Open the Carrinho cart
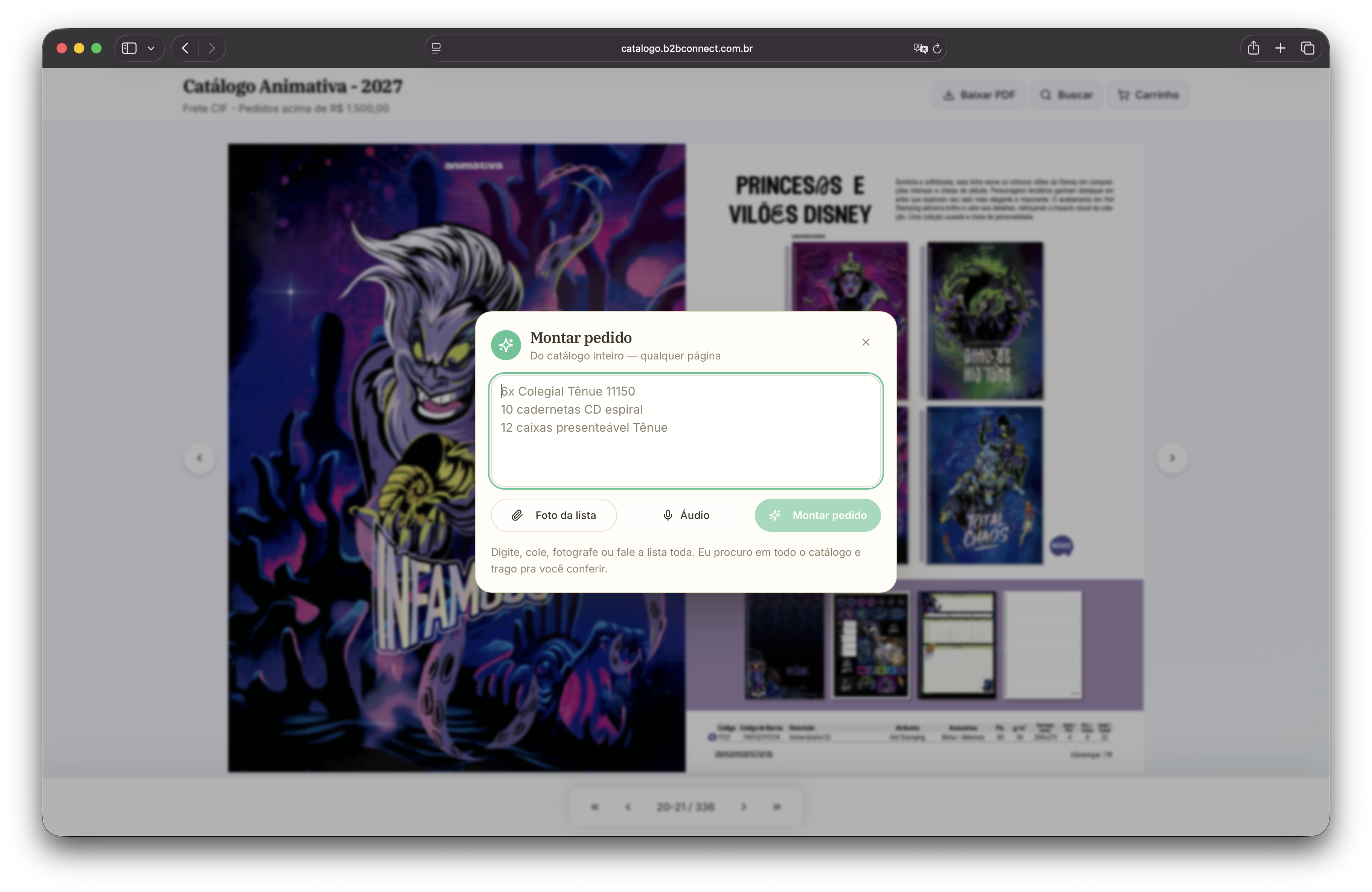 click(x=1148, y=95)
